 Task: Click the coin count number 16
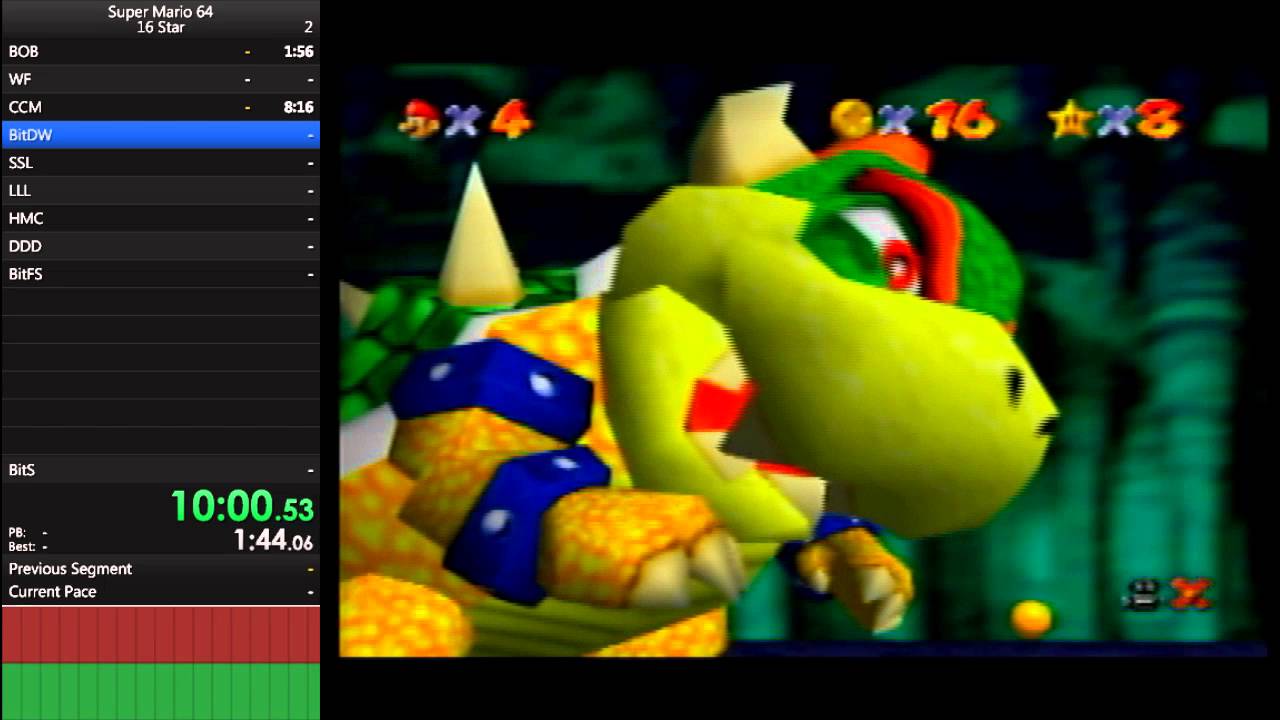tap(961, 120)
